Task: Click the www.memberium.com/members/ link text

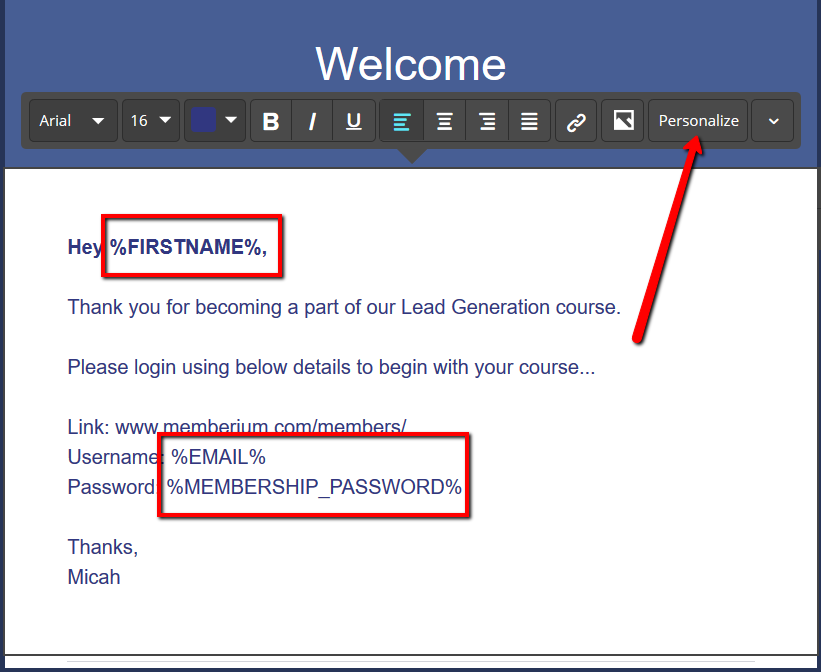Action: point(261,427)
